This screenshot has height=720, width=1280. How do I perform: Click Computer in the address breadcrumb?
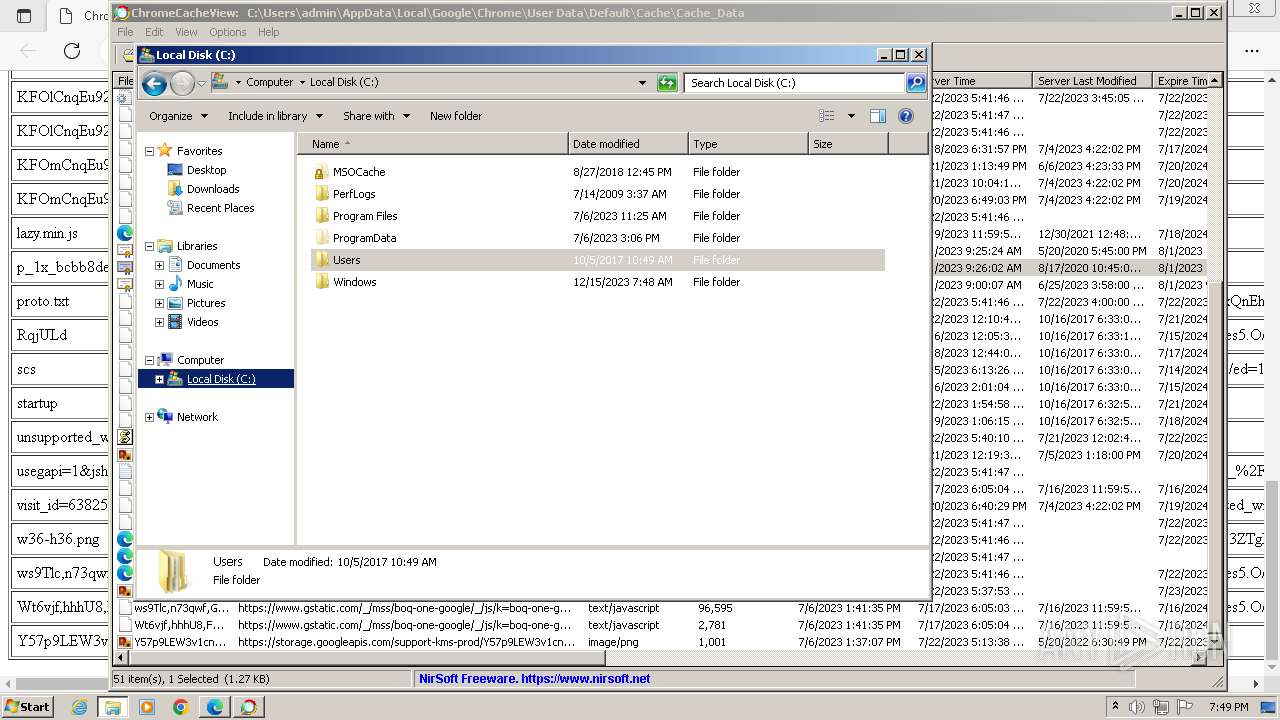[270, 83]
